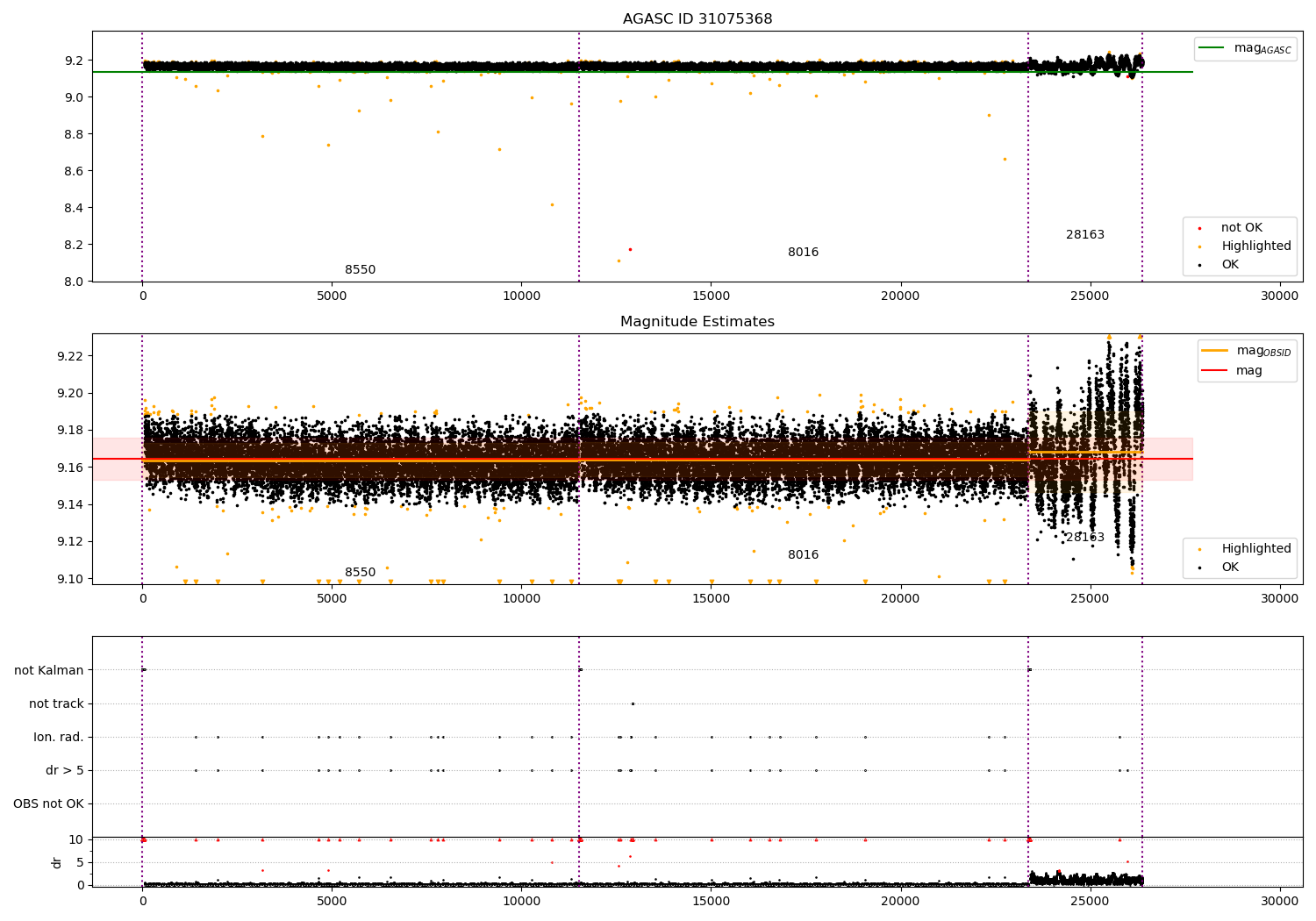Click the 15000 x-tick under the AGASC ID plot
This screenshot has height=921, width=1316.
tap(711, 296)
